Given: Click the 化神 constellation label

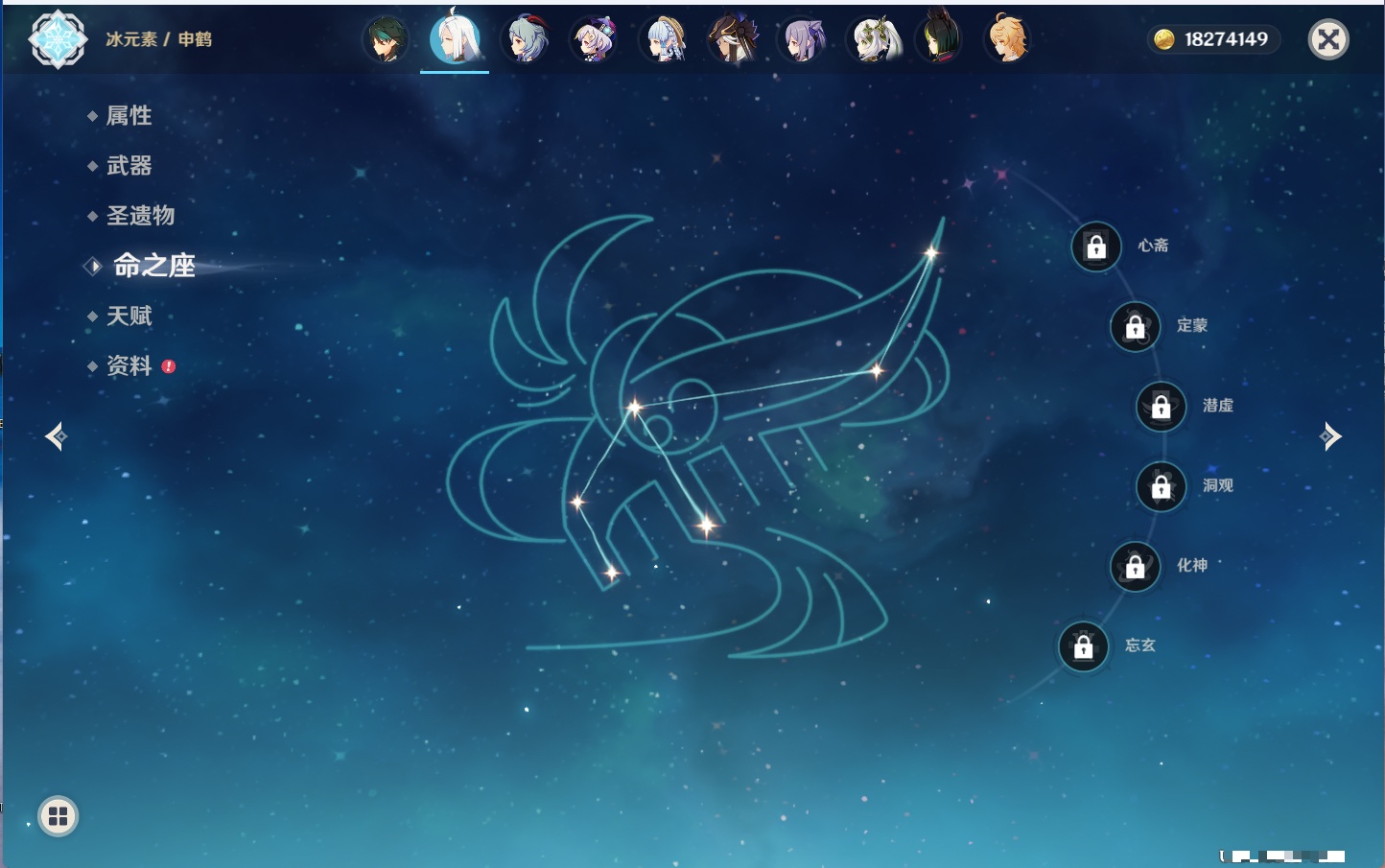Looking at the screenshot, I should pyautogui.click(x=1192, y=565).
